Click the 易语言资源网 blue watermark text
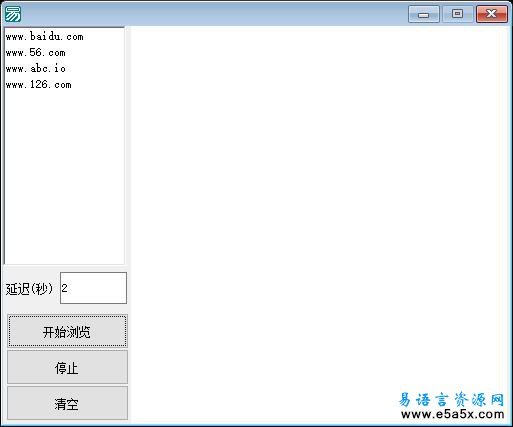 tap(451, 399)
